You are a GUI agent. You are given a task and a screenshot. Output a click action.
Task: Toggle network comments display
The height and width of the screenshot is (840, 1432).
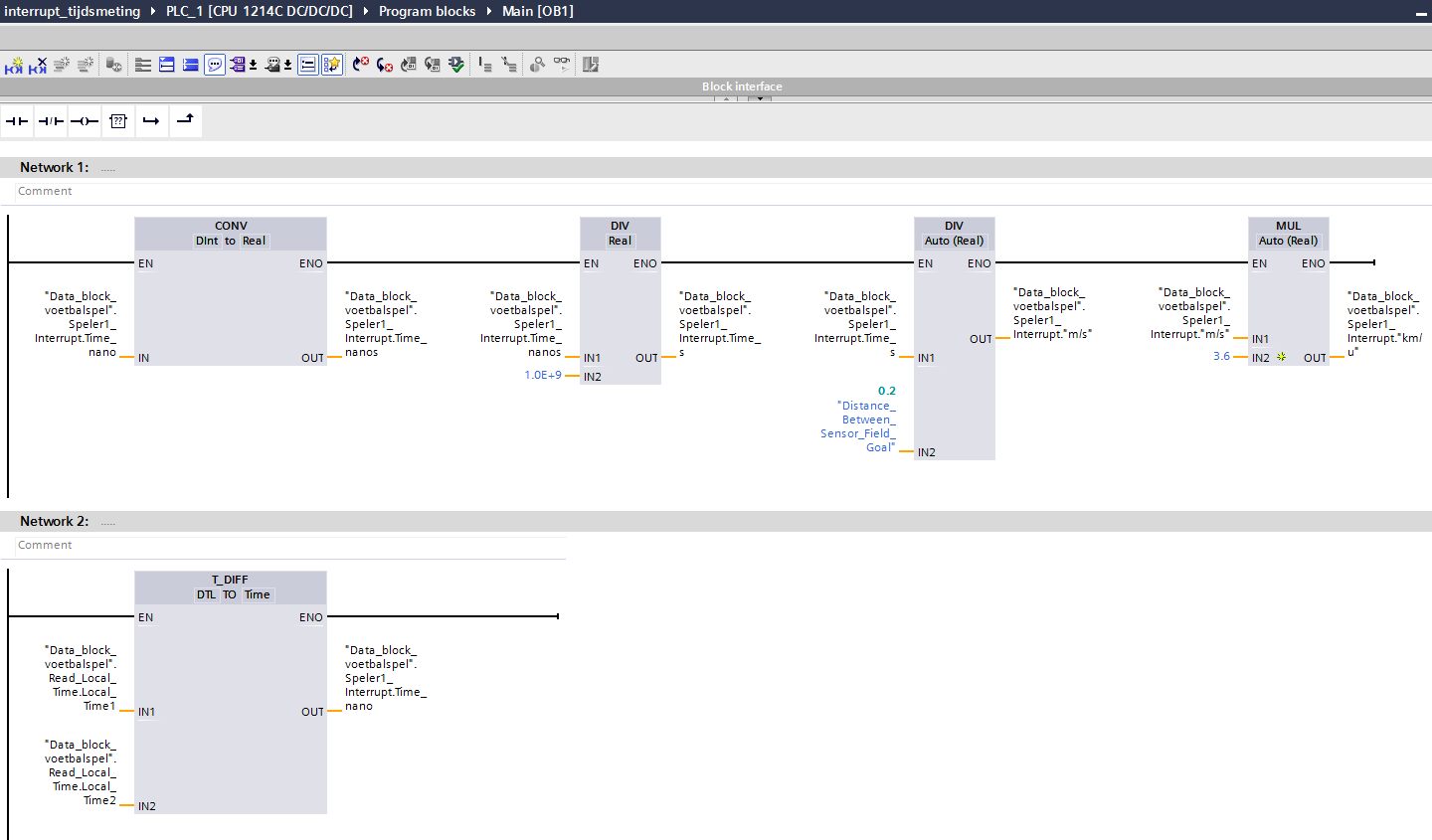(x=308, y=65)
